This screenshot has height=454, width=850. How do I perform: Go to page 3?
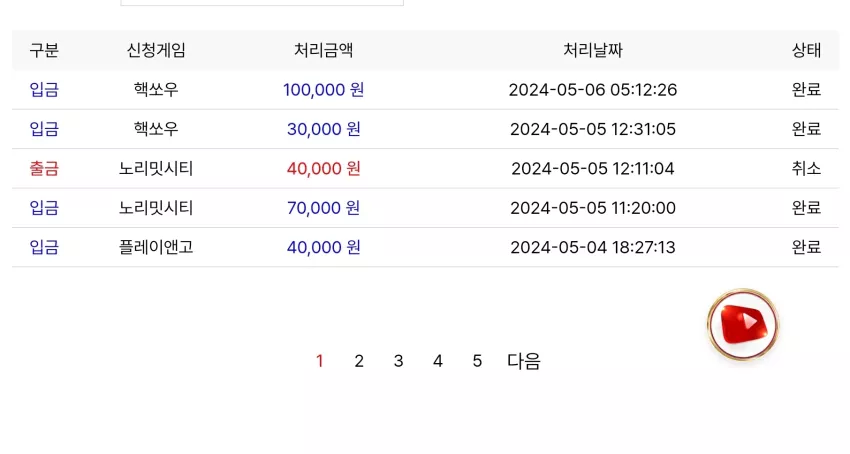398,361
